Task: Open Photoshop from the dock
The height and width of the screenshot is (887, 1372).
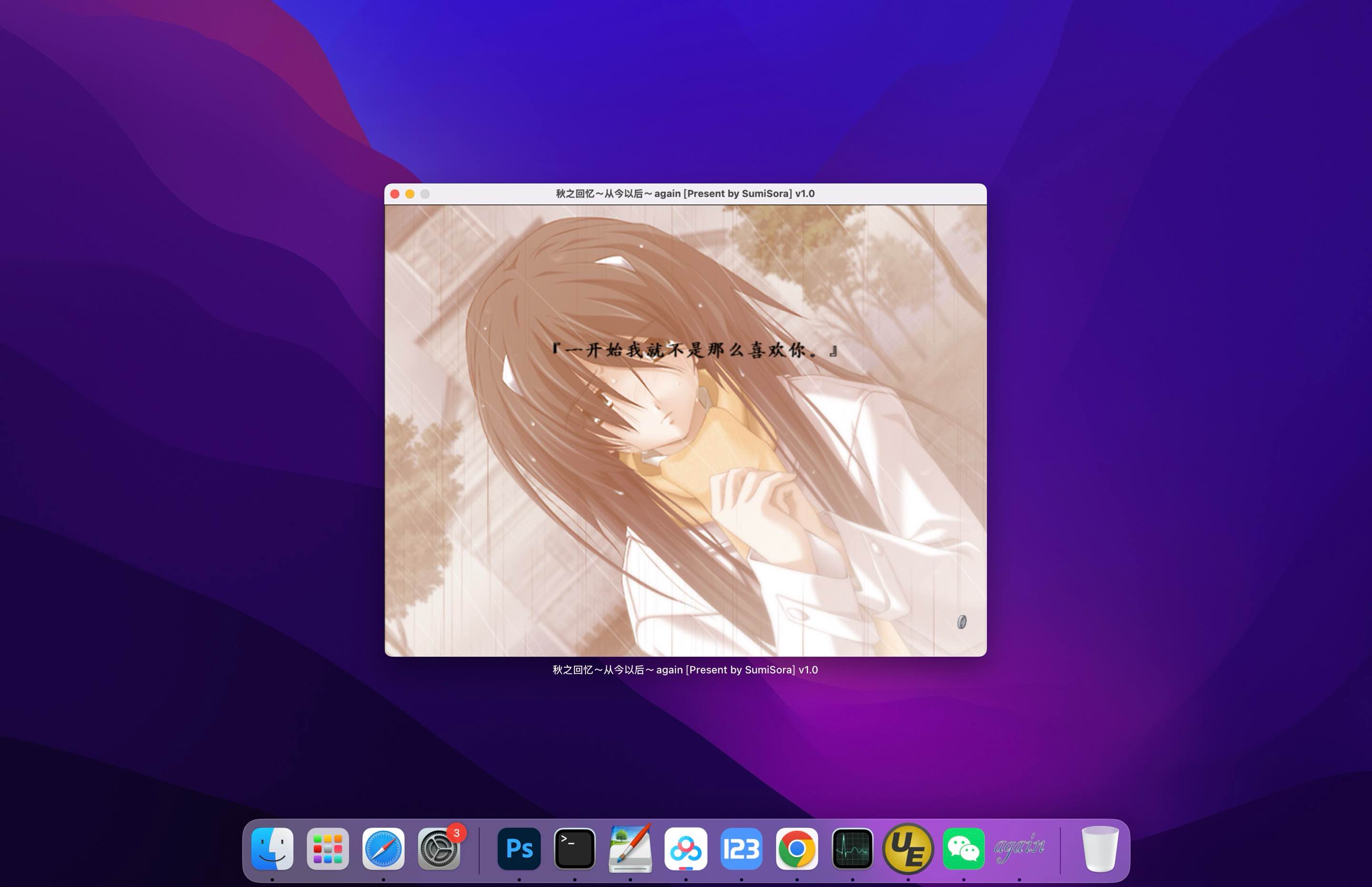Action: (x=519, y=848)
